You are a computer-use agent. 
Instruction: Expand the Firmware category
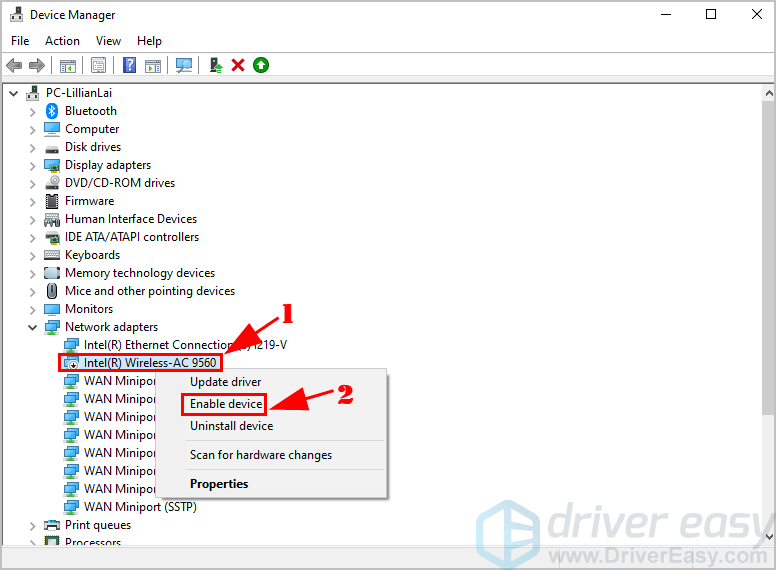(x=33, y=202)
